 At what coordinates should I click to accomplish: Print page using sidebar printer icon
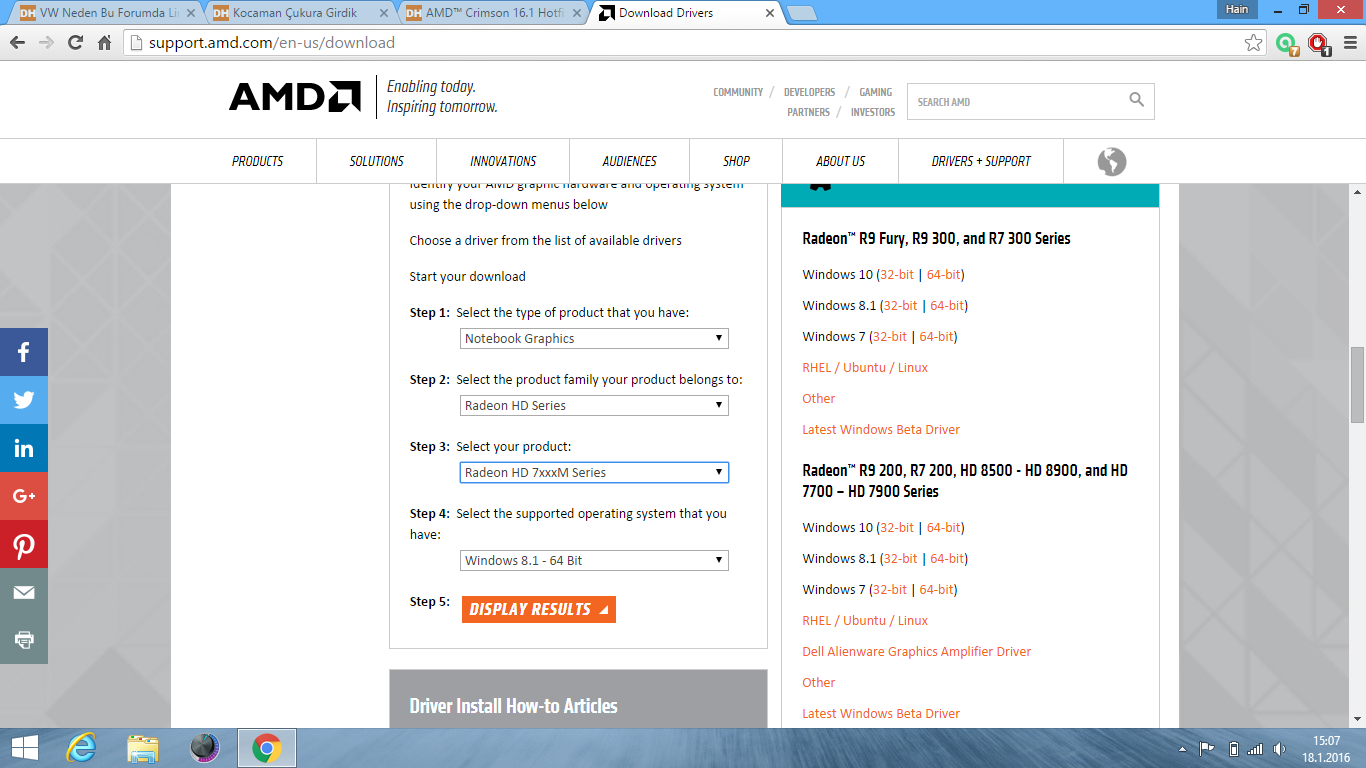24,640
